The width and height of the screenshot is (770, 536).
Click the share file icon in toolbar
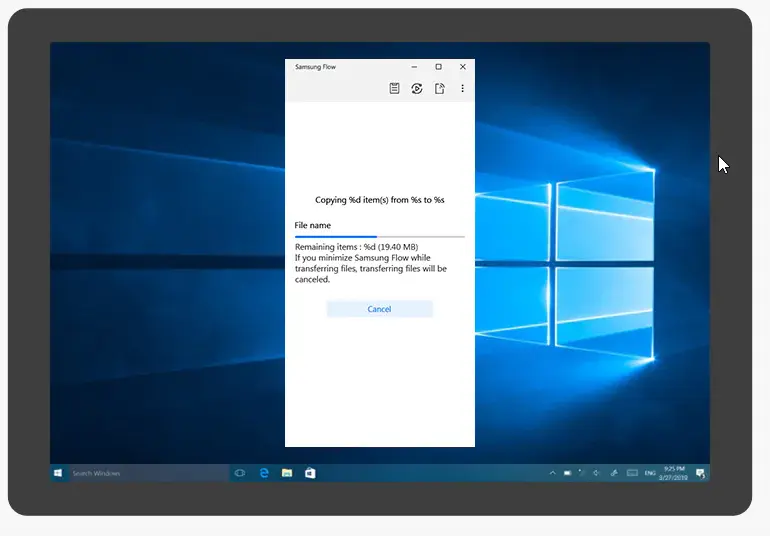click(440, 88)
